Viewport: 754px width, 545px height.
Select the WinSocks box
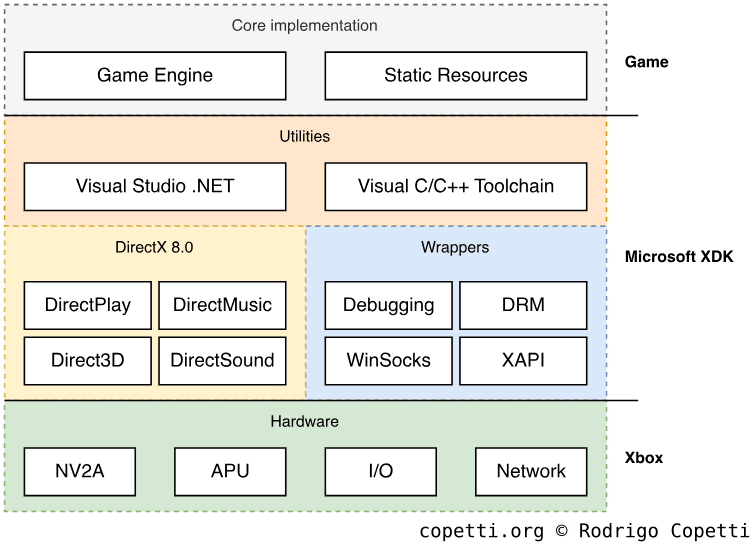click(x=389, y=361)
